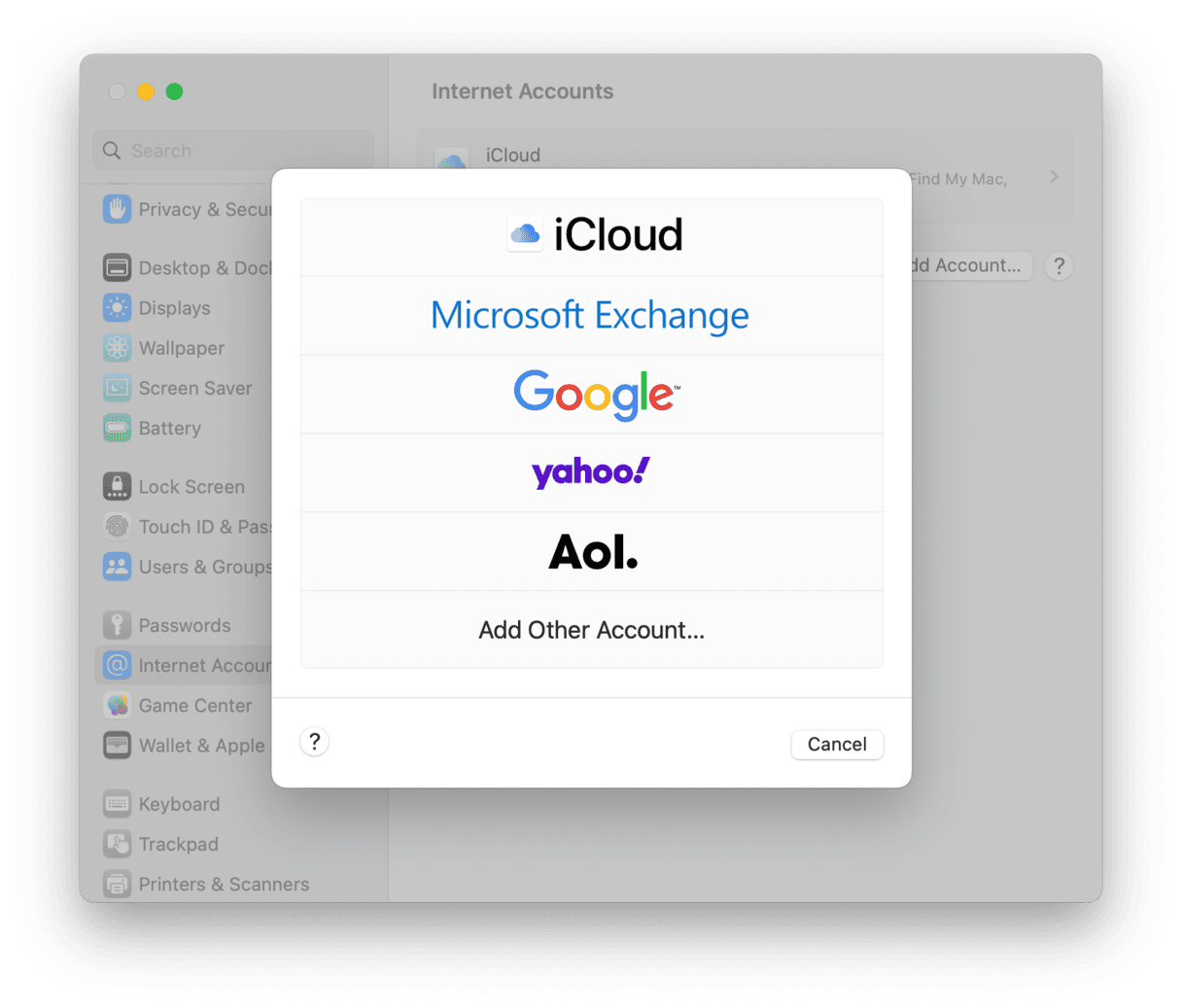Expand the iCloud account row chevron
This screenshot has height=1008, width=1182.
[x=1054, y=177]
